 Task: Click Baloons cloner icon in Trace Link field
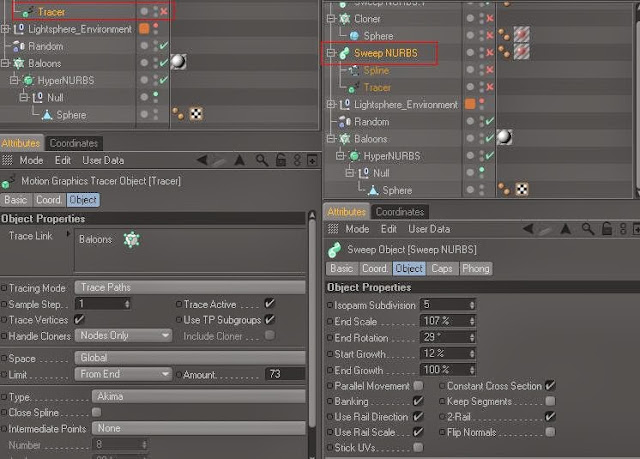click(x=132, y=239)
